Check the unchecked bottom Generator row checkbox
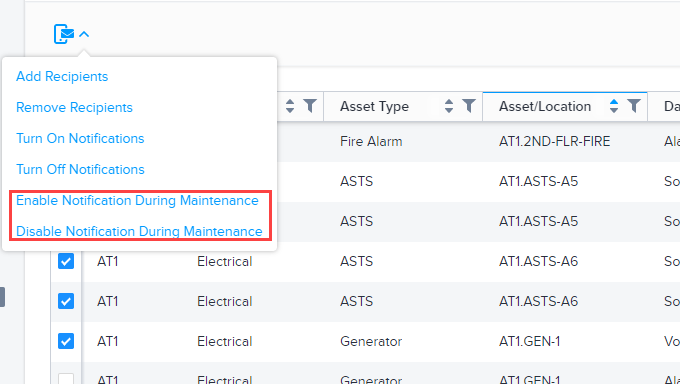This screenshot has width=680, height=384. [x=66, y=379]
